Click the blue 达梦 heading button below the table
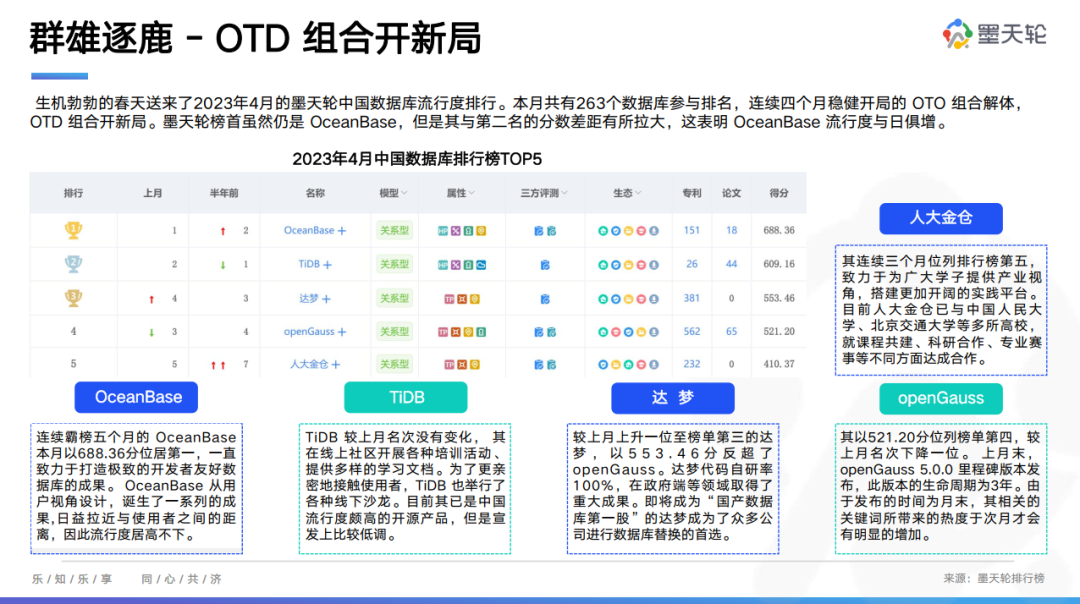This screenshot has width=1080, height=604. (673, 398)
